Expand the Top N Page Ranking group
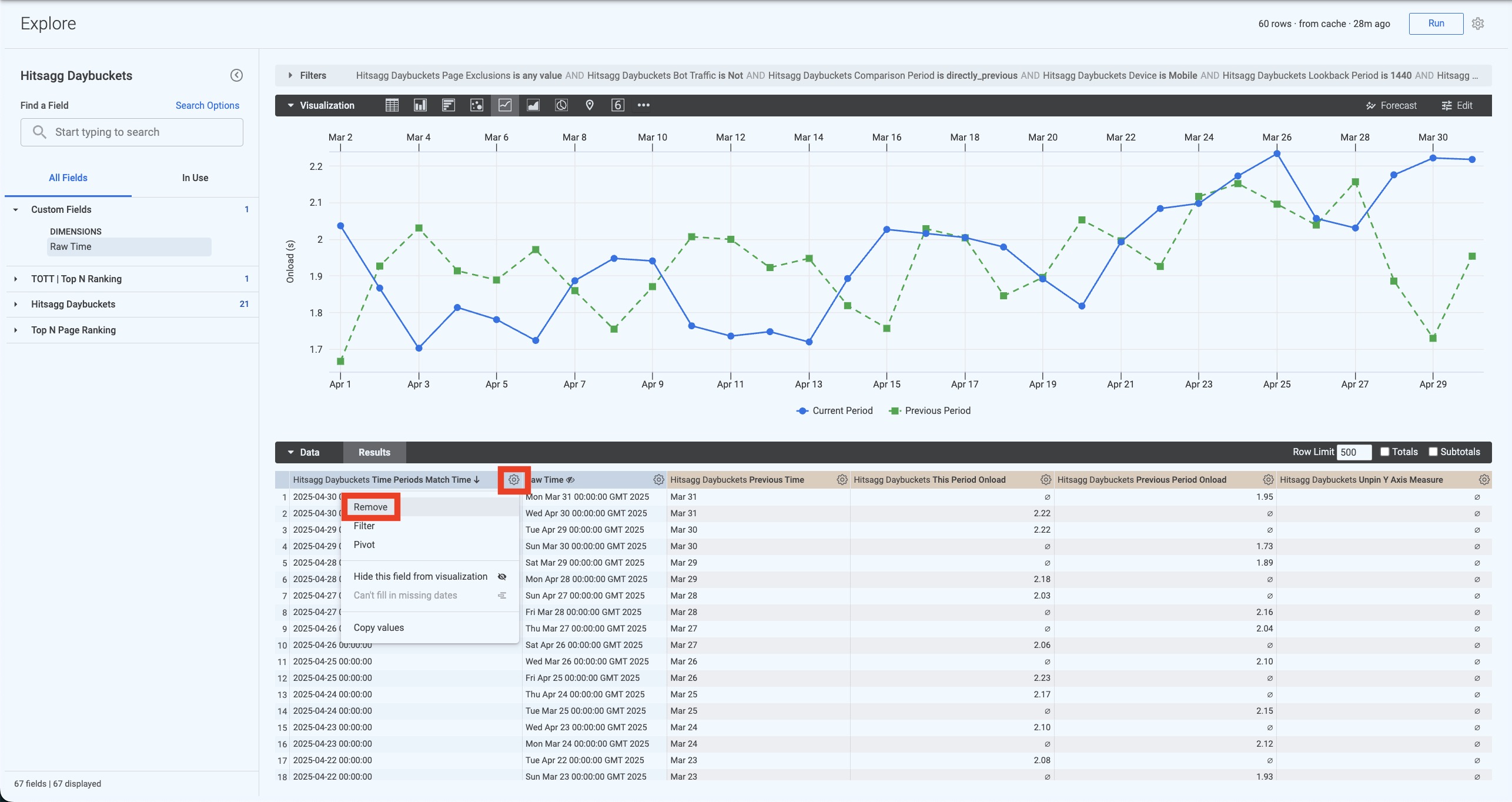The height and width of the screenshot is (802, 1512). coord(15,330)
